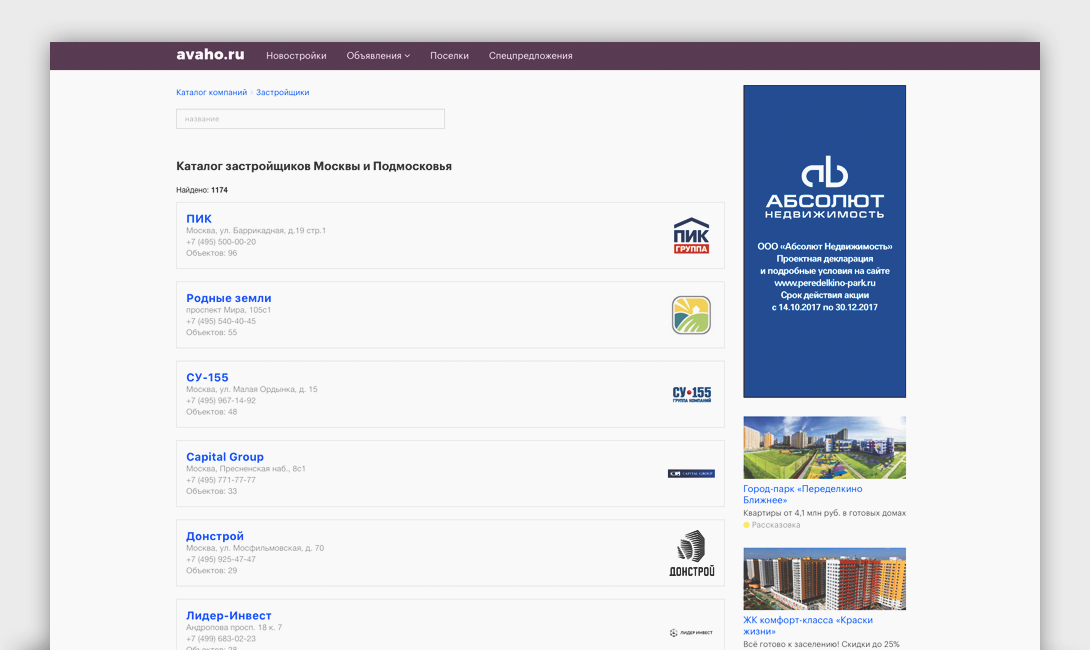Click heading Каталог застройщиков Москвы и Подмосковья
This screenshot has width=1090, height=650.
click(x=314, y=166)
